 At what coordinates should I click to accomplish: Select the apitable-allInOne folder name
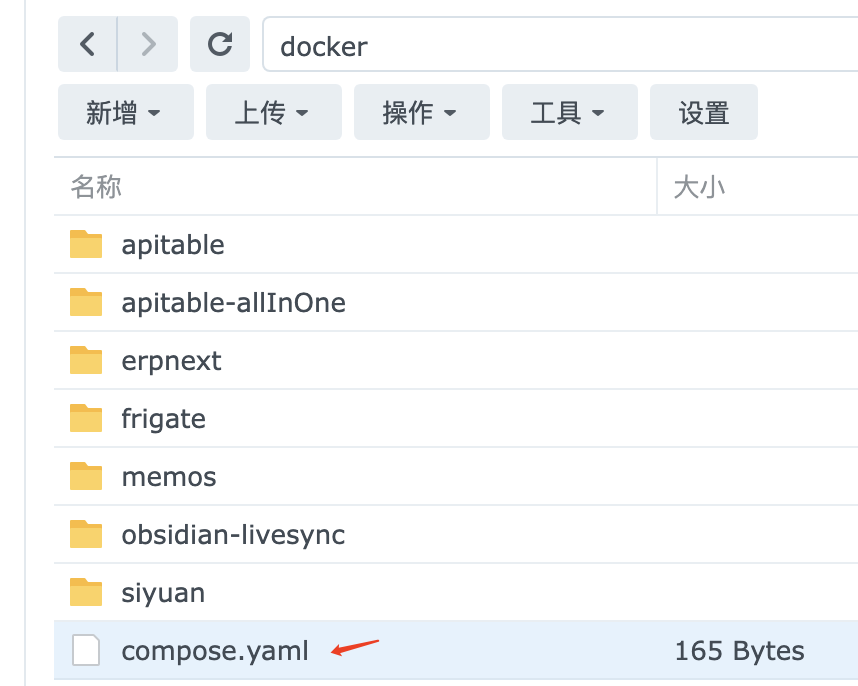coord(233,303)
